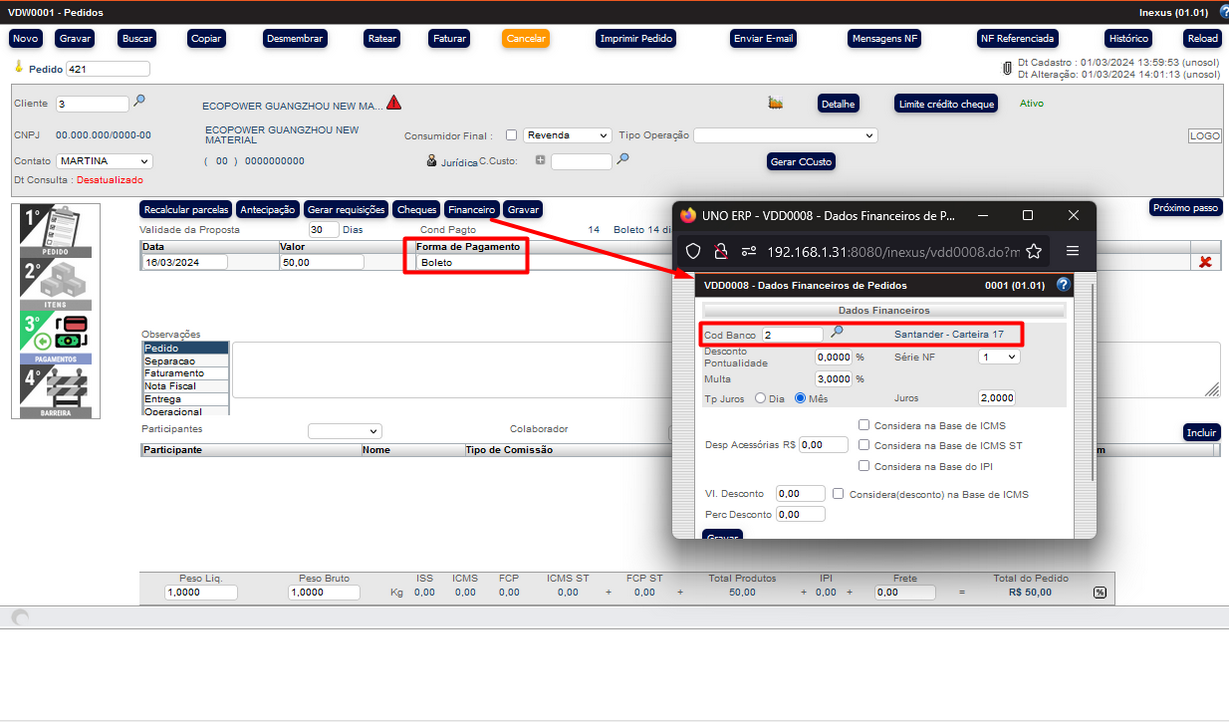
Task: Select the Dia radio button for Tp Juros
Action: pos(761,398)
